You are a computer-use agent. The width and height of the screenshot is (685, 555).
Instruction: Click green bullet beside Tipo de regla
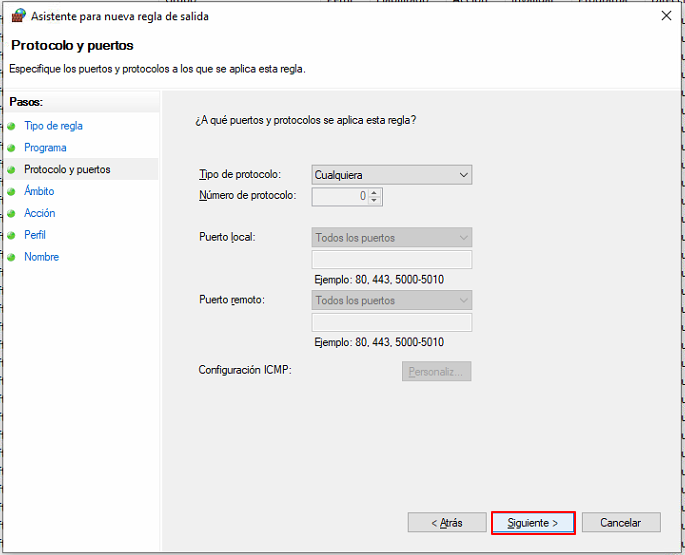coord(11,126)
